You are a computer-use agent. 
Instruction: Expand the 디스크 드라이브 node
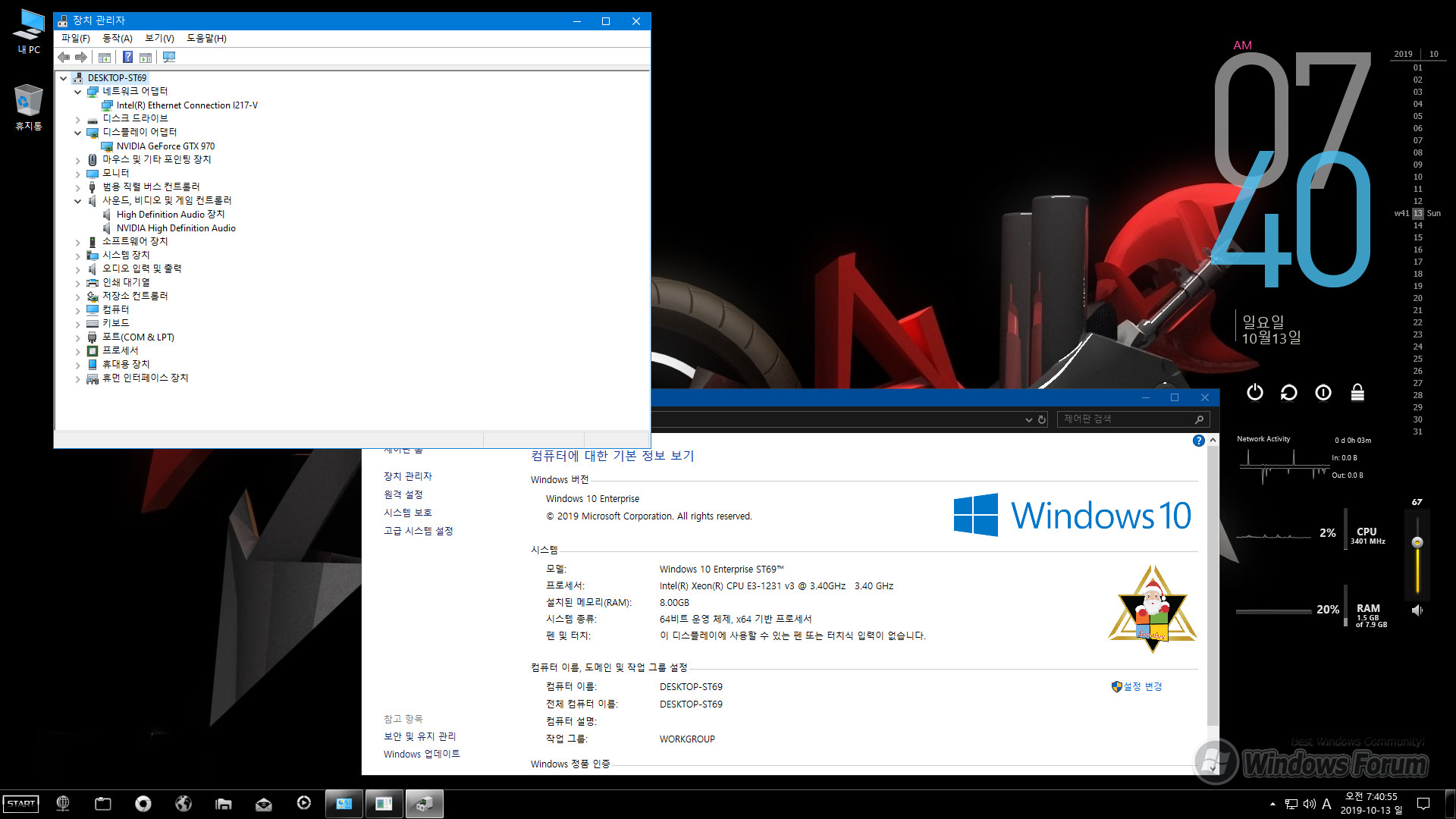point(77,119)
